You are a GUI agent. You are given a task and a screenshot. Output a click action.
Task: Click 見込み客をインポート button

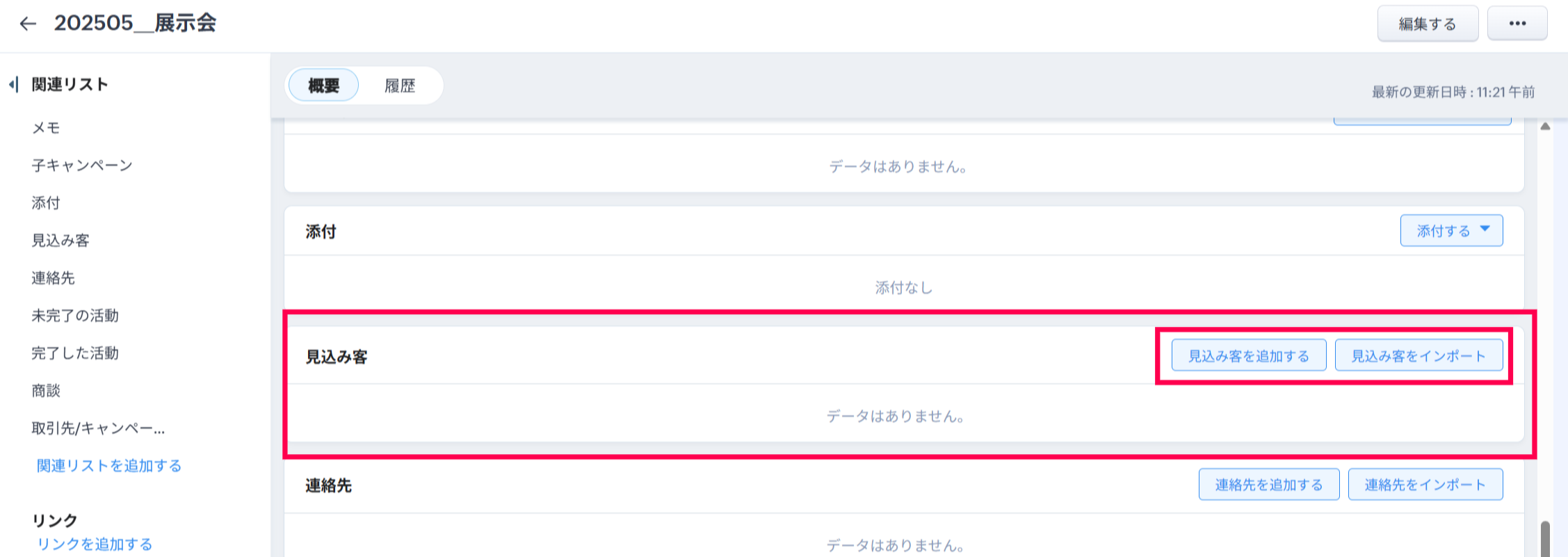pos(1419,356)
